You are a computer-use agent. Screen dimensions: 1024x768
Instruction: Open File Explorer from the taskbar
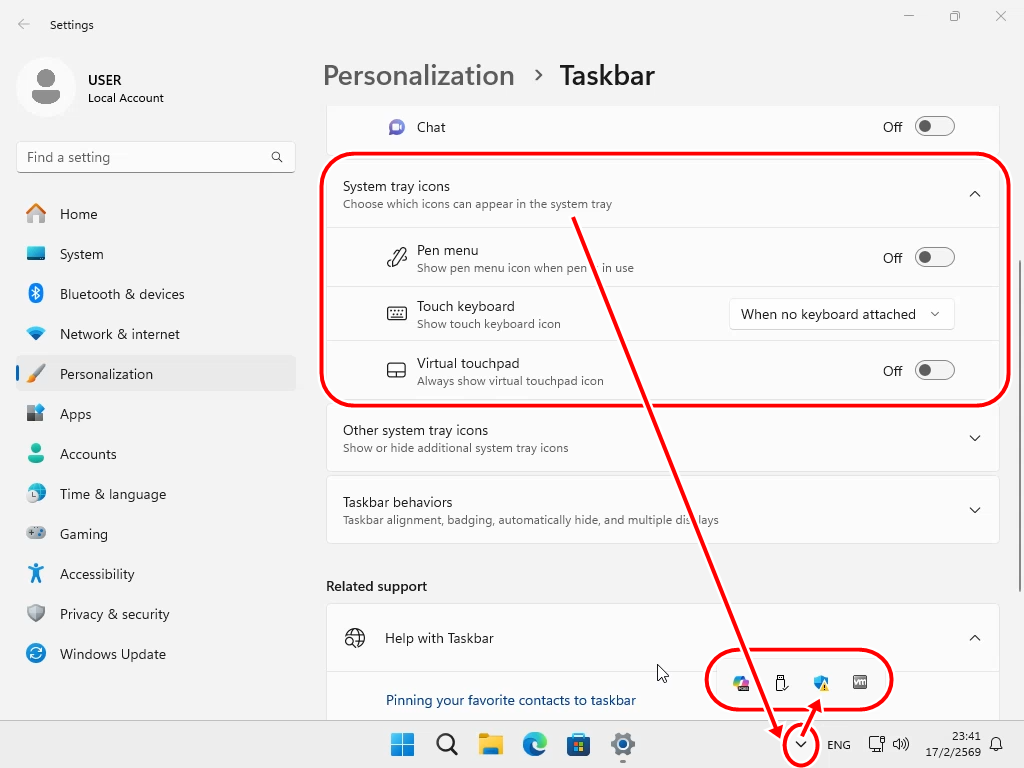coord(490,744)
